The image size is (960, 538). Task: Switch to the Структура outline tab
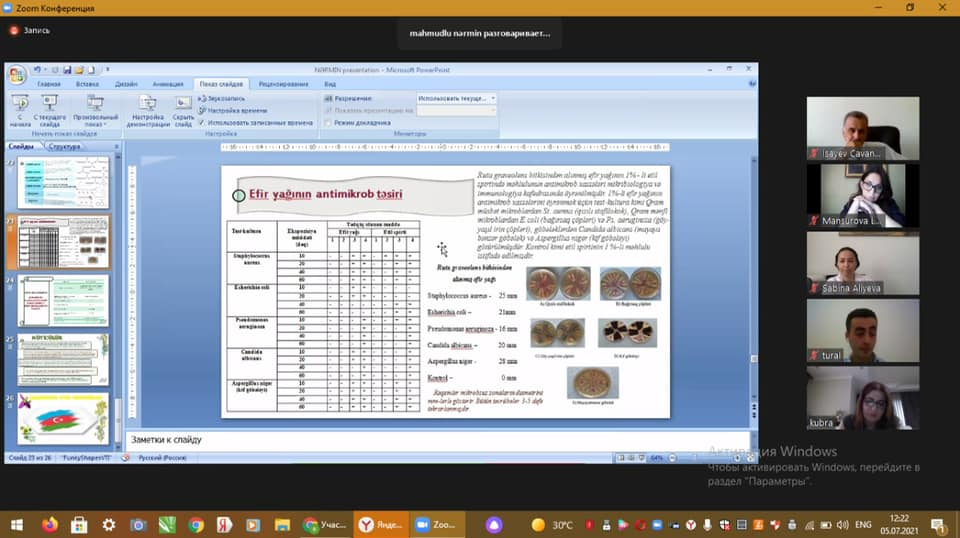pyautogui.click(x=64, y=147)
